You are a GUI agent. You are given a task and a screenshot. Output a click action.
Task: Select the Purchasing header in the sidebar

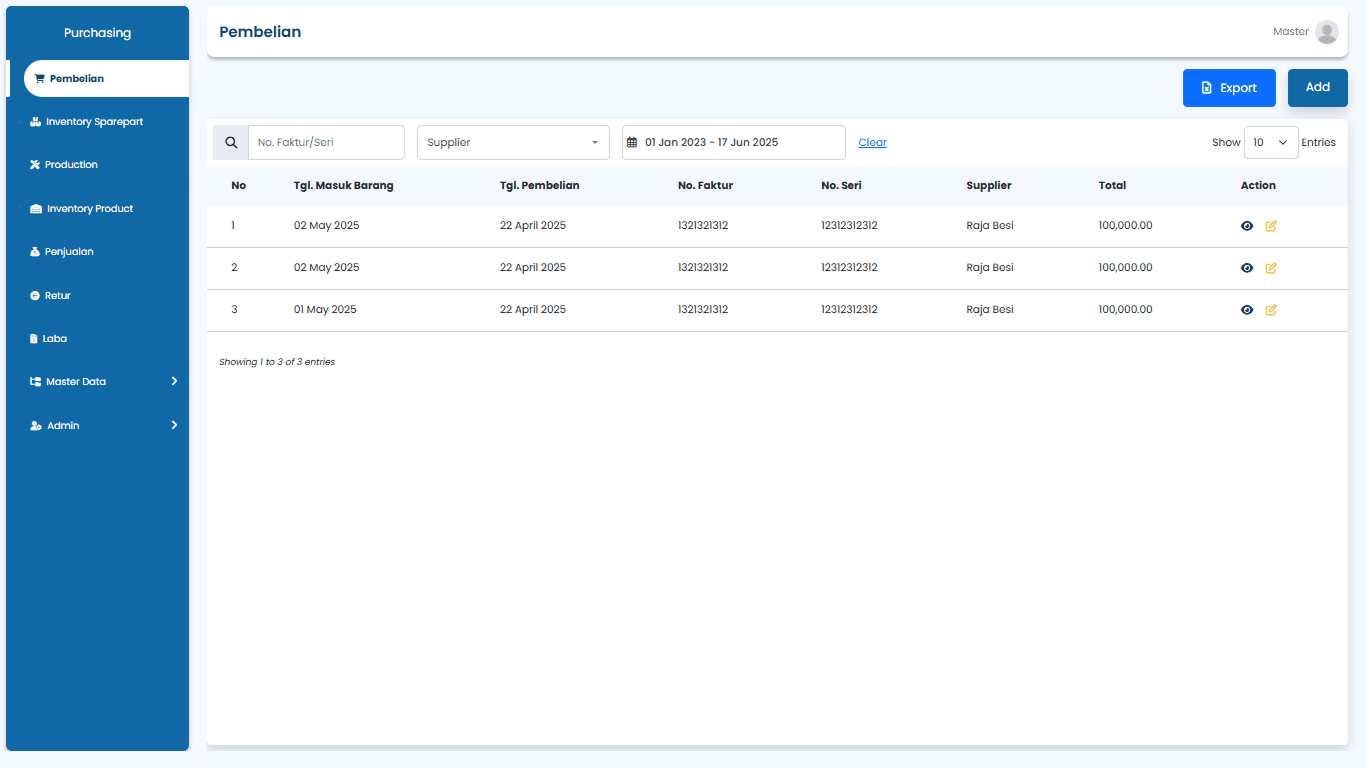[x=97, y=32]
